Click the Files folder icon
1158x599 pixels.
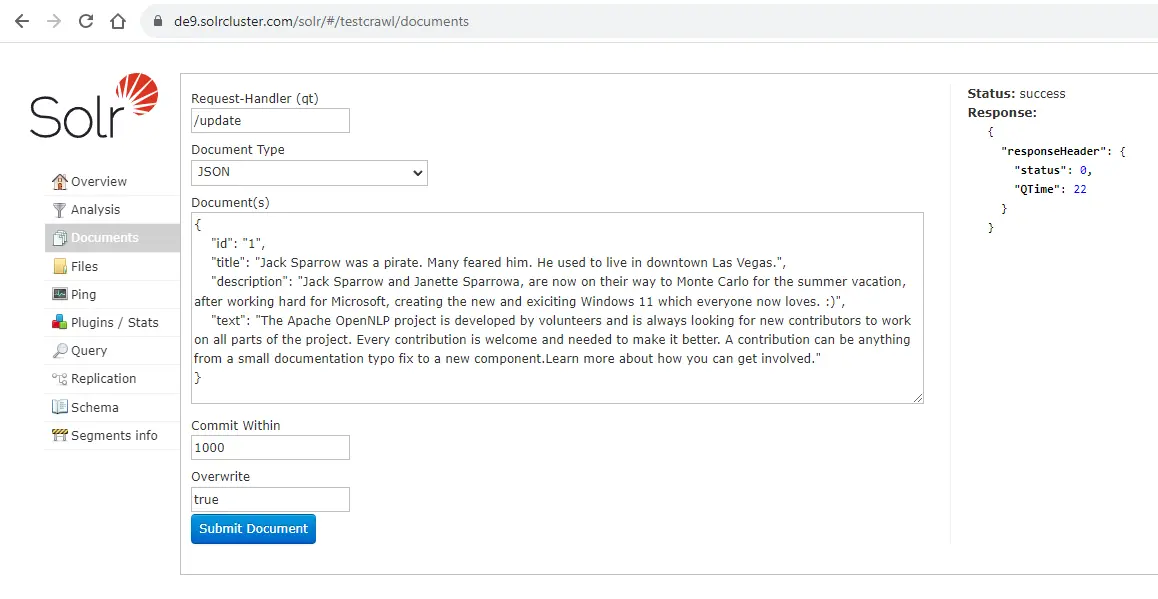tap(60, 266)
